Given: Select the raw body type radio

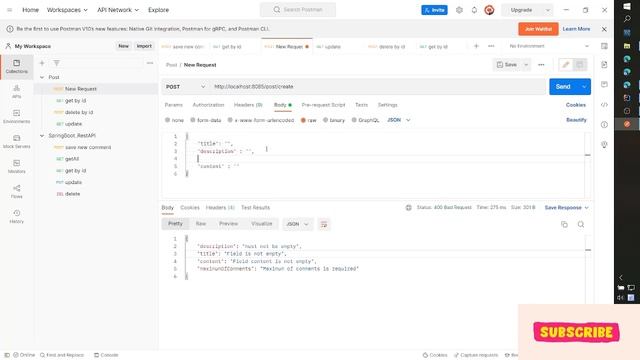Looking at the screenshot, I should coord(303,120).
